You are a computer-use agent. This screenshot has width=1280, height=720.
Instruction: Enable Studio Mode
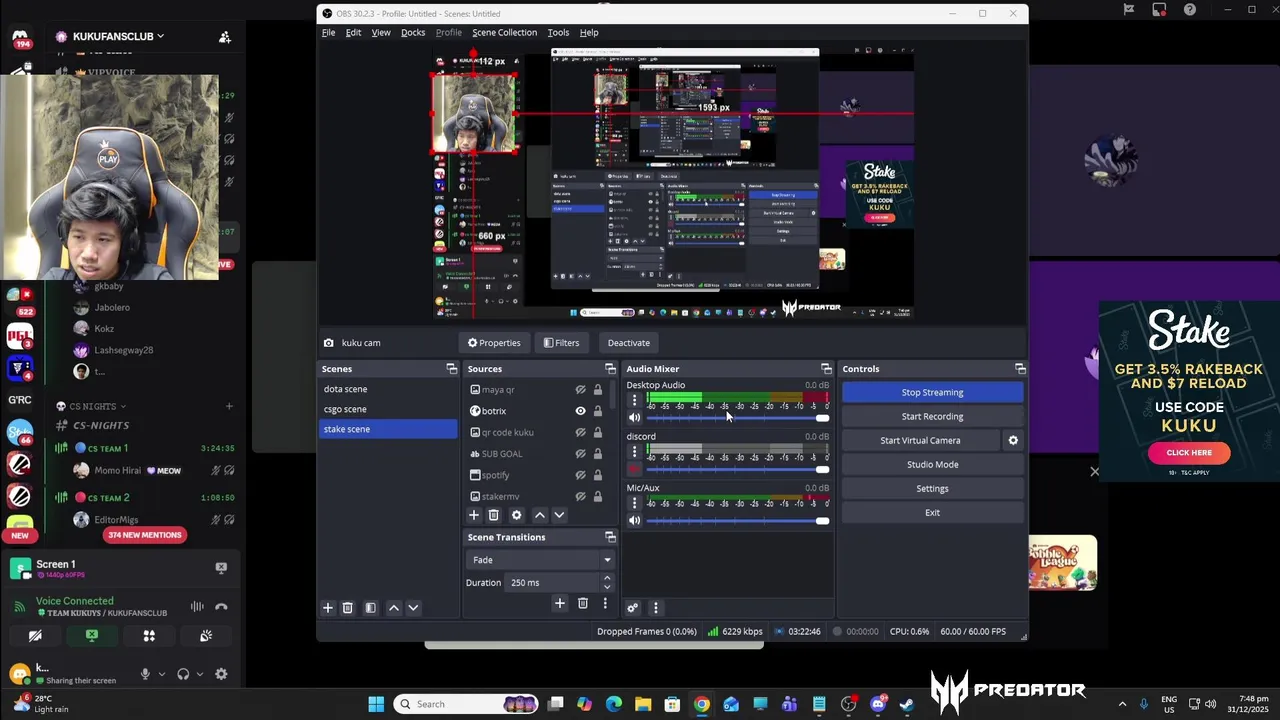pos(932,465)
